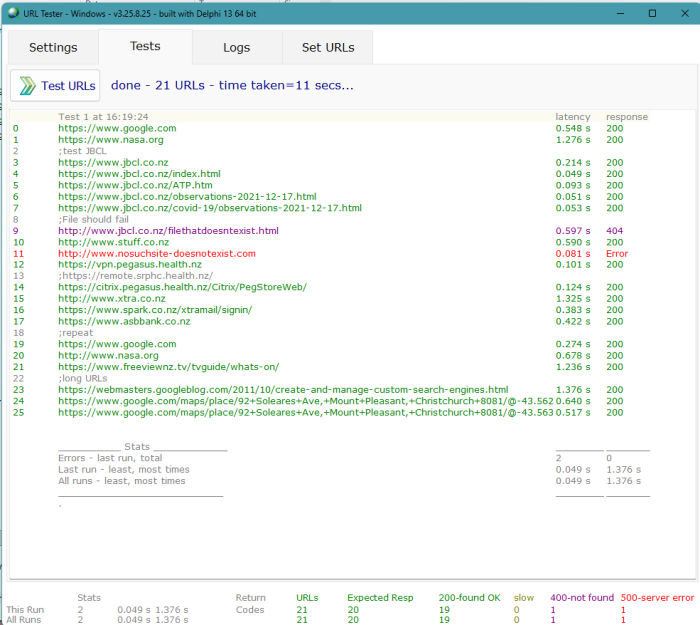Click the https://www.asbbank.co.nz entry
The height and width of the screenshot is (625, 700).
(124, 321)
